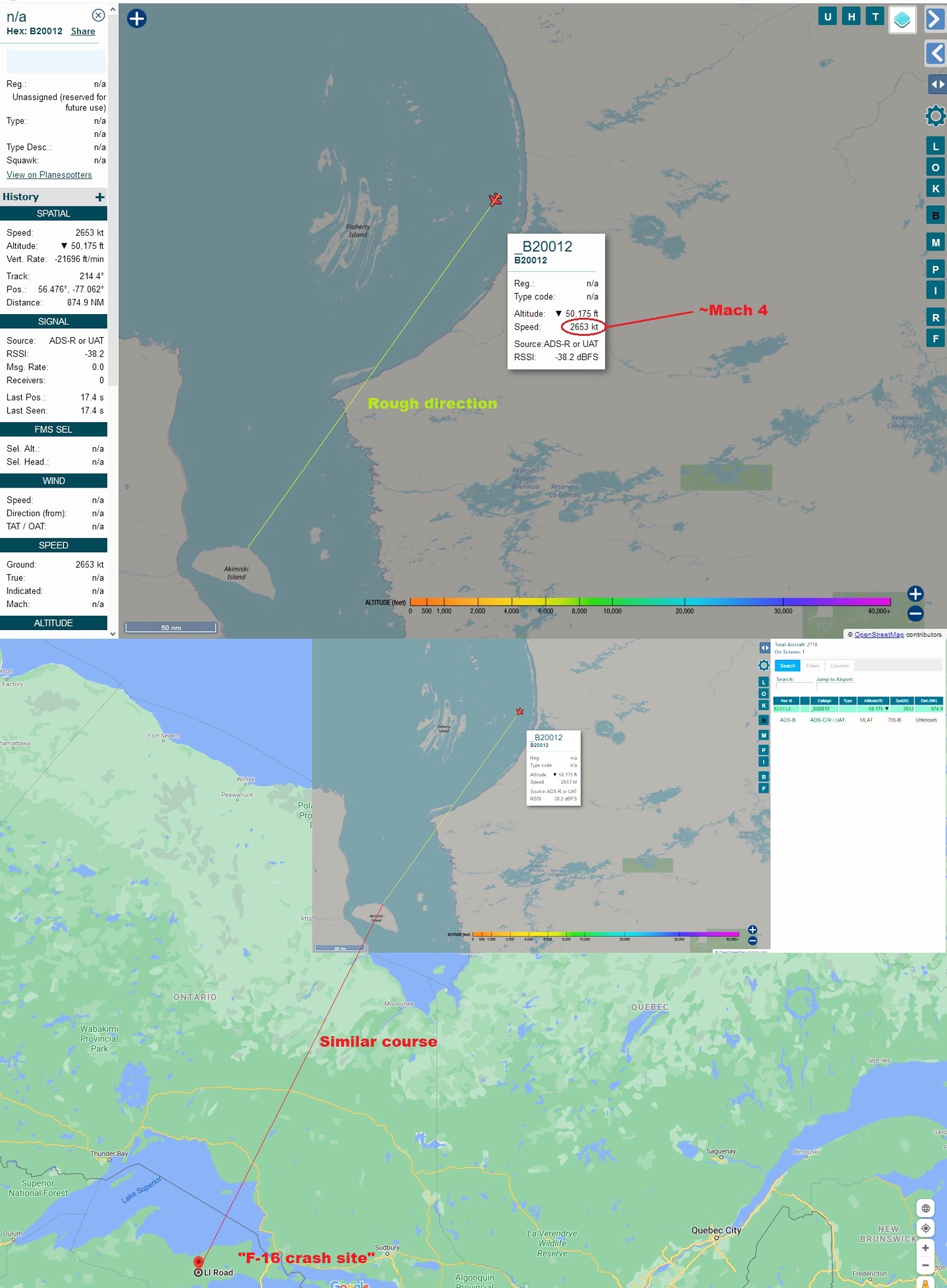Screen dimensions: 947x1288
Task: Toggle the H button in the large tracker
Action: tap(851, 17)
